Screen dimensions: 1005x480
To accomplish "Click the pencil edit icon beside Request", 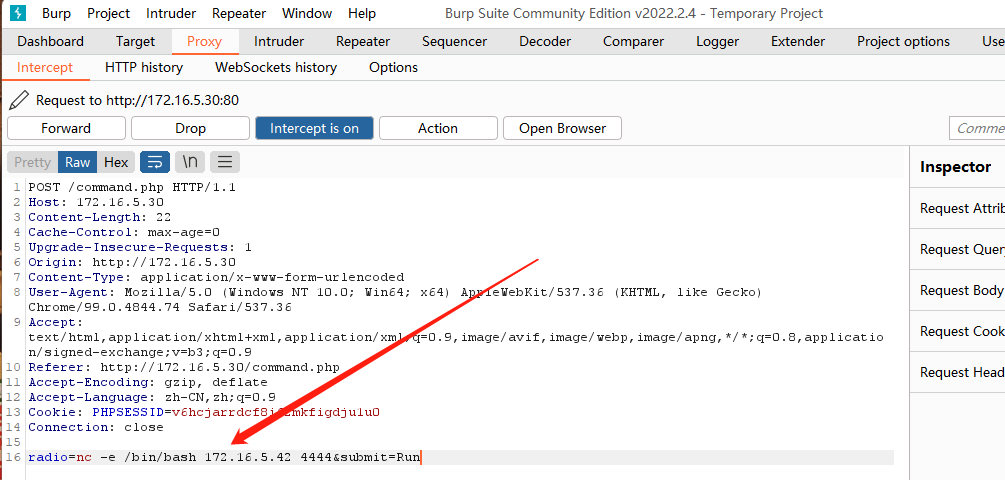I will (x=19, y=100).
